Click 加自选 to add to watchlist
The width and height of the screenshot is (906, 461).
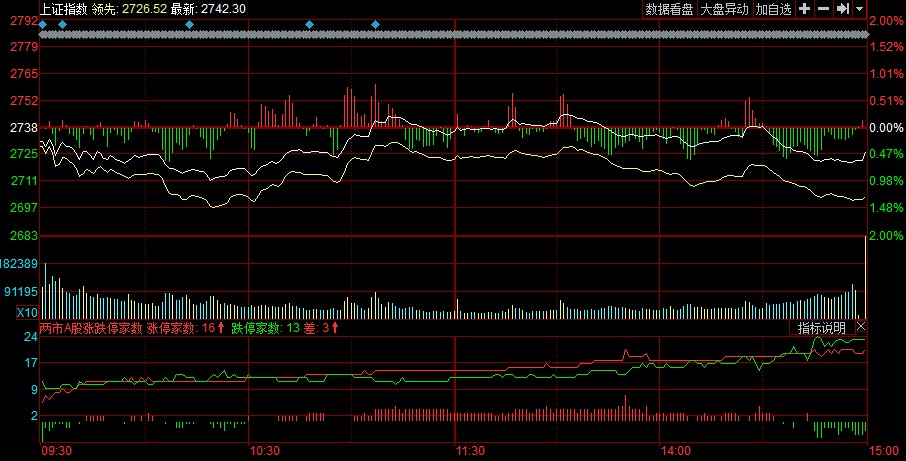point(773,9)
